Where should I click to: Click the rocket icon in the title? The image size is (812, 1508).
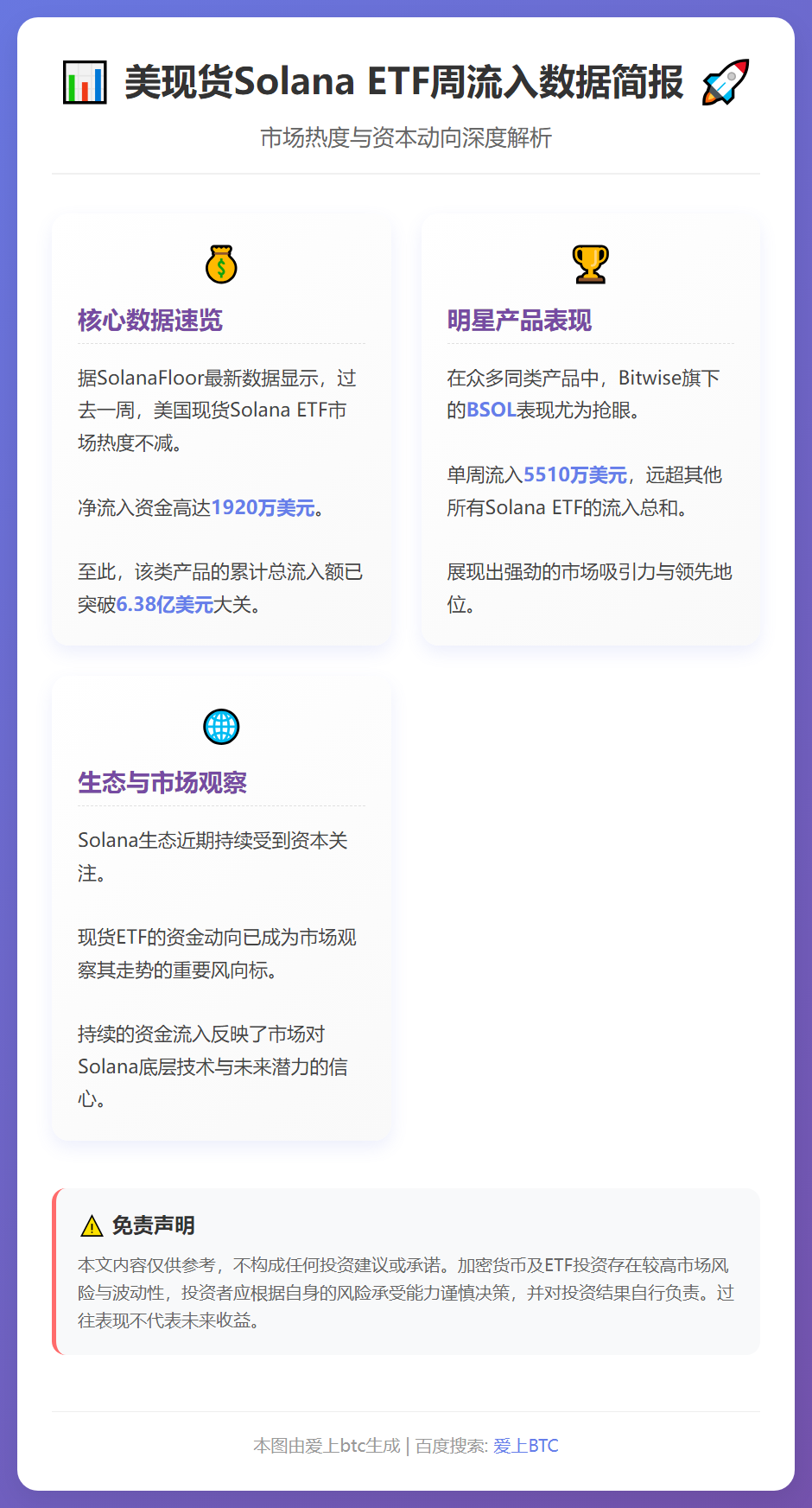(726, 82)
